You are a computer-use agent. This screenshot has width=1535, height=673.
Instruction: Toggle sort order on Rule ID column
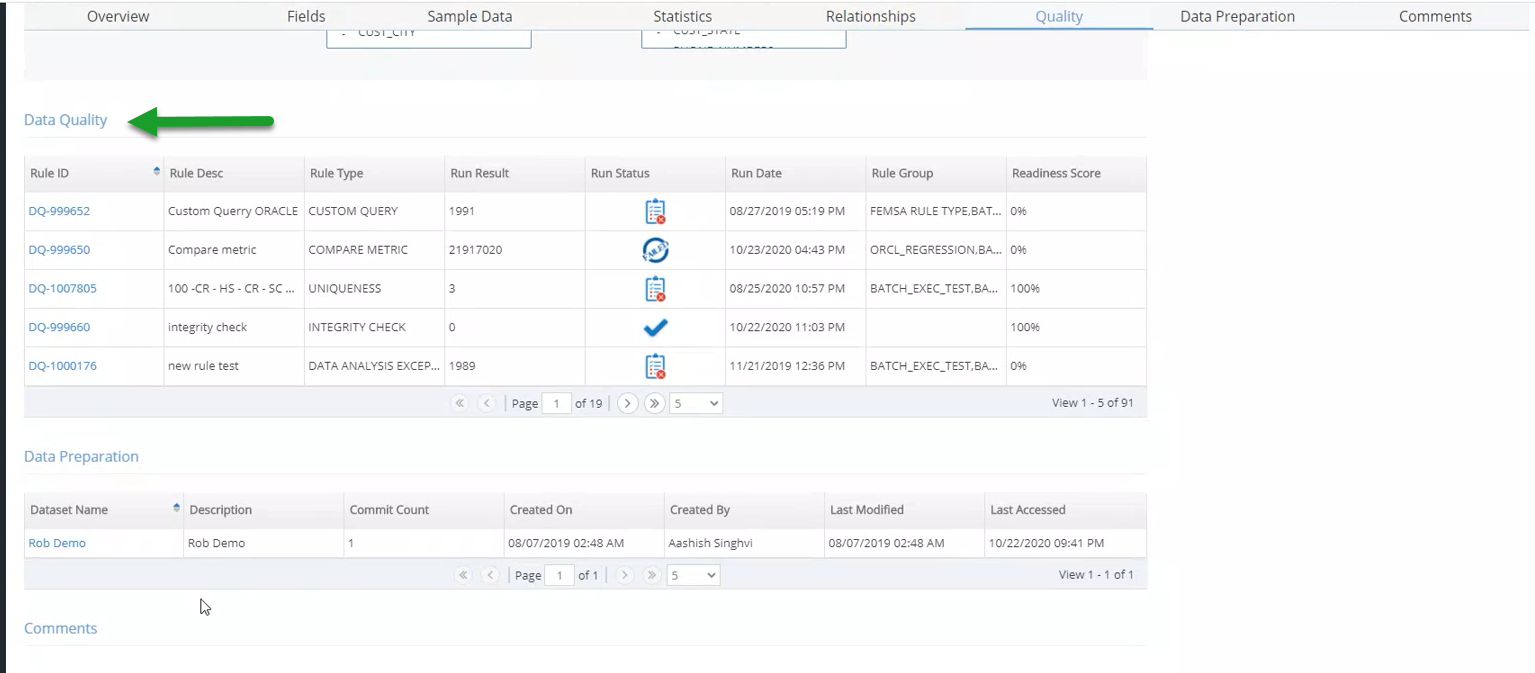[157, 171]
